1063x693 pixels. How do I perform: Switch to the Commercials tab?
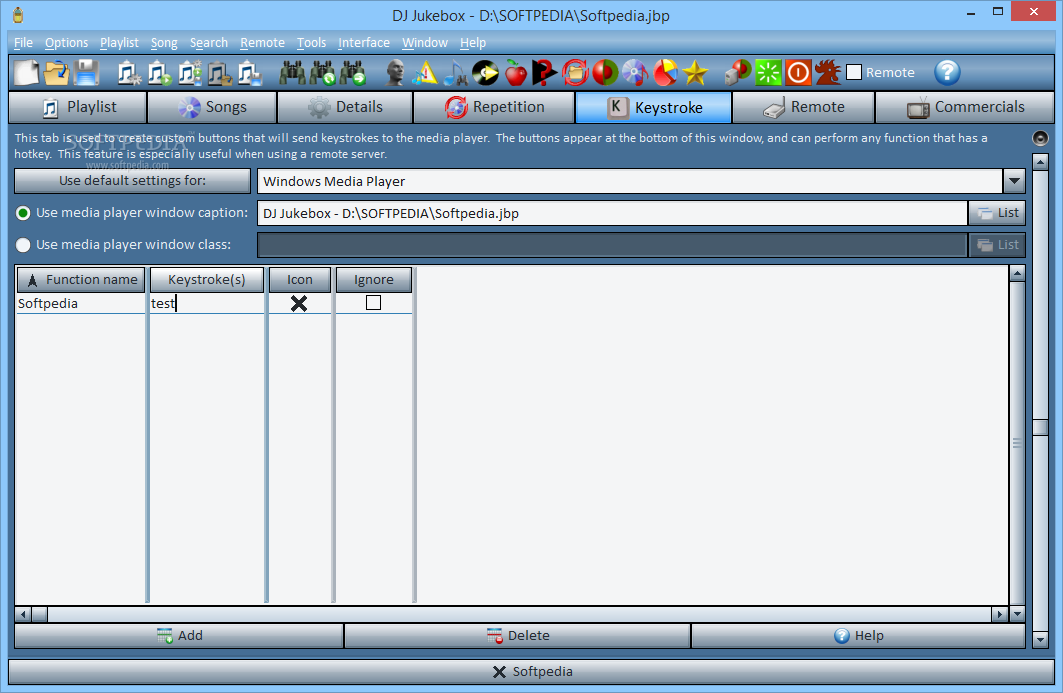[965, 107]
